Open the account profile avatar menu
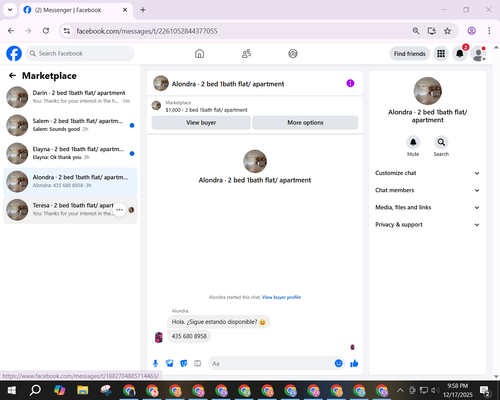The image size is (500, 400). (x=478, y=54)
